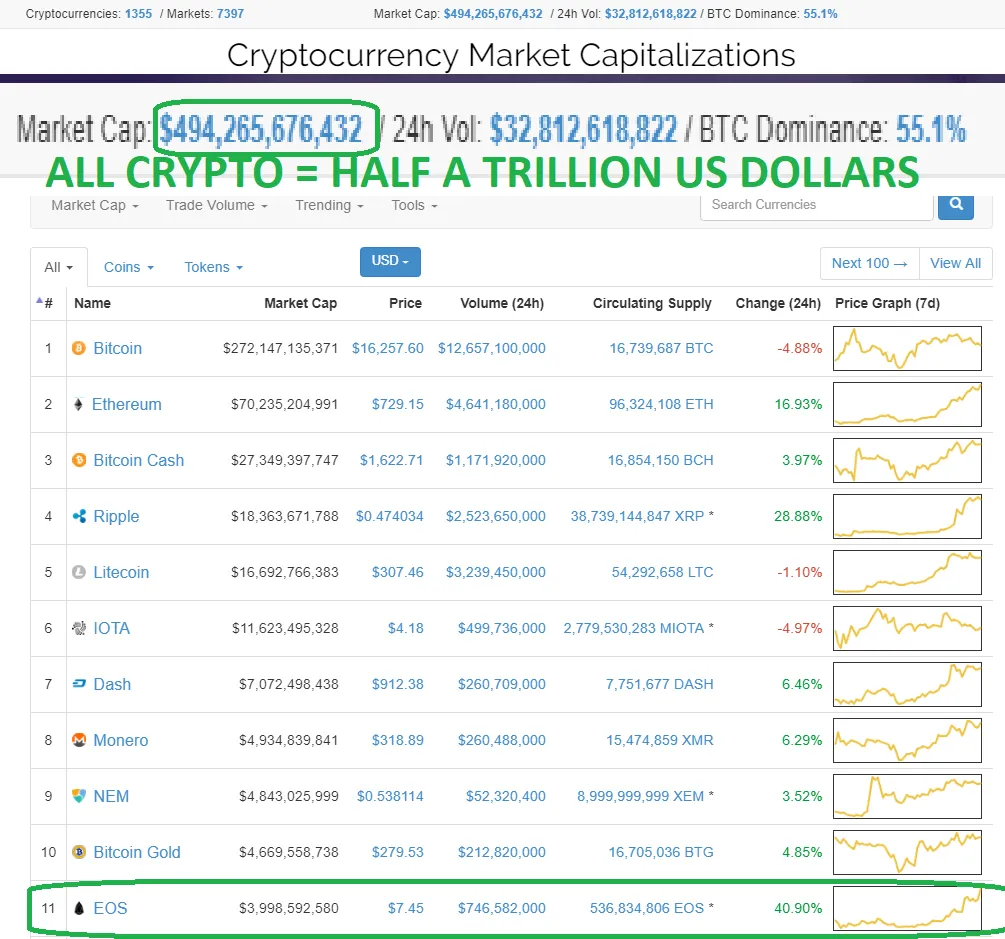
Task: Expand the Tools dropdown
Action: (415, 205)
